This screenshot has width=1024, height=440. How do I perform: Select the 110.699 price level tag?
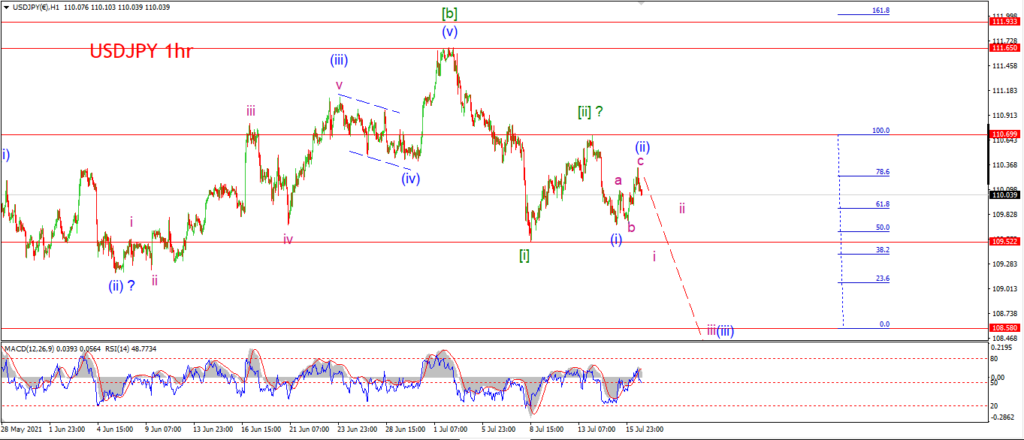point(1006,134)
